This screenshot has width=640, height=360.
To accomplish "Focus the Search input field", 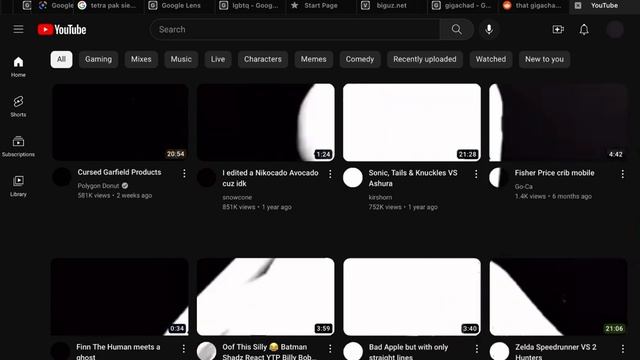I will [295, 29].
